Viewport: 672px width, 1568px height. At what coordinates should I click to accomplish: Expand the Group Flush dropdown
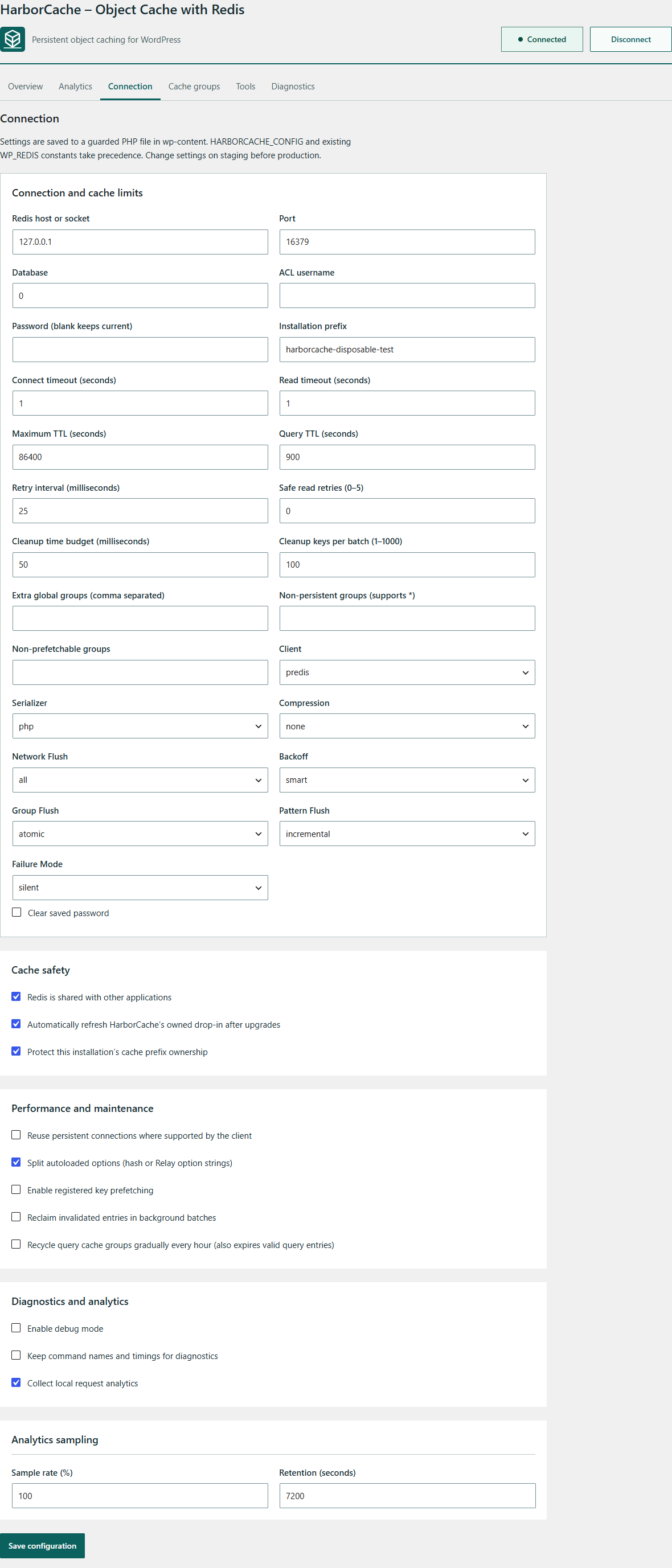tap(140, 834)
